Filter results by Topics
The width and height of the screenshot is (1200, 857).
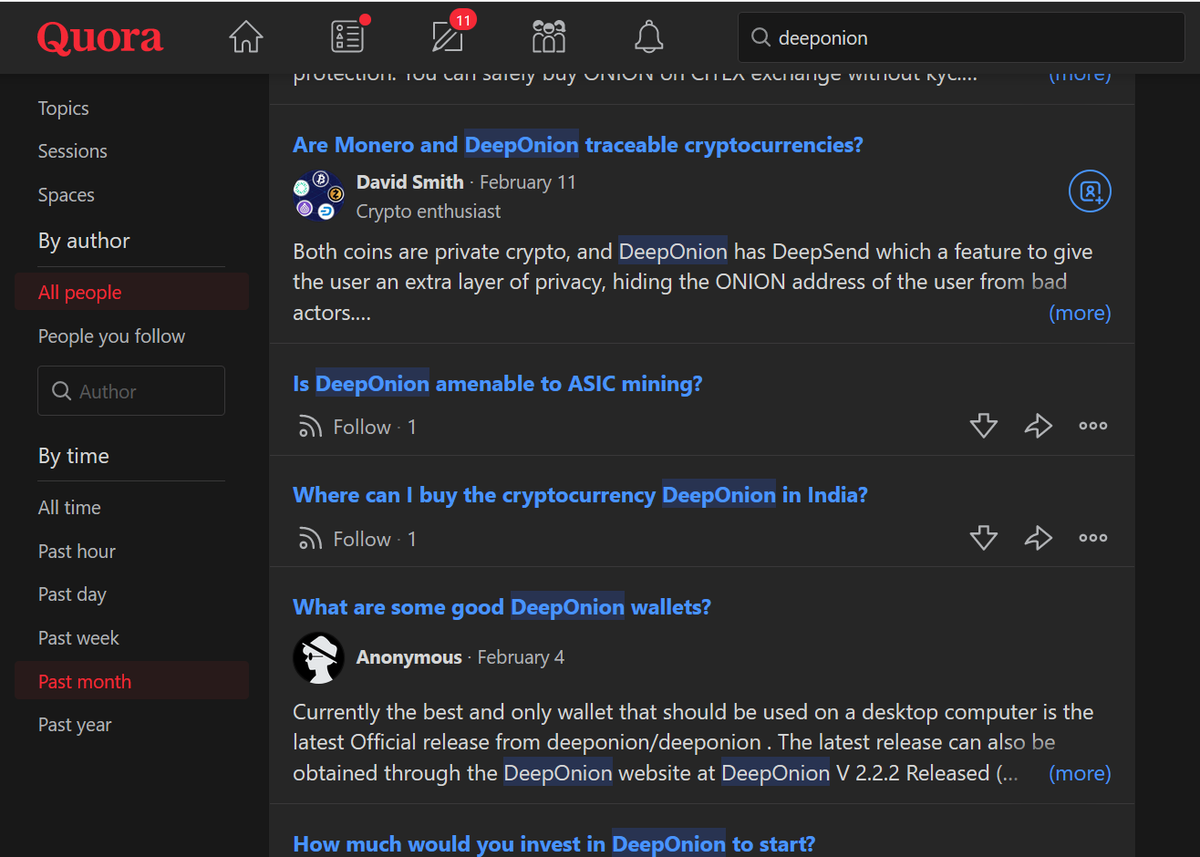(63, 108)
